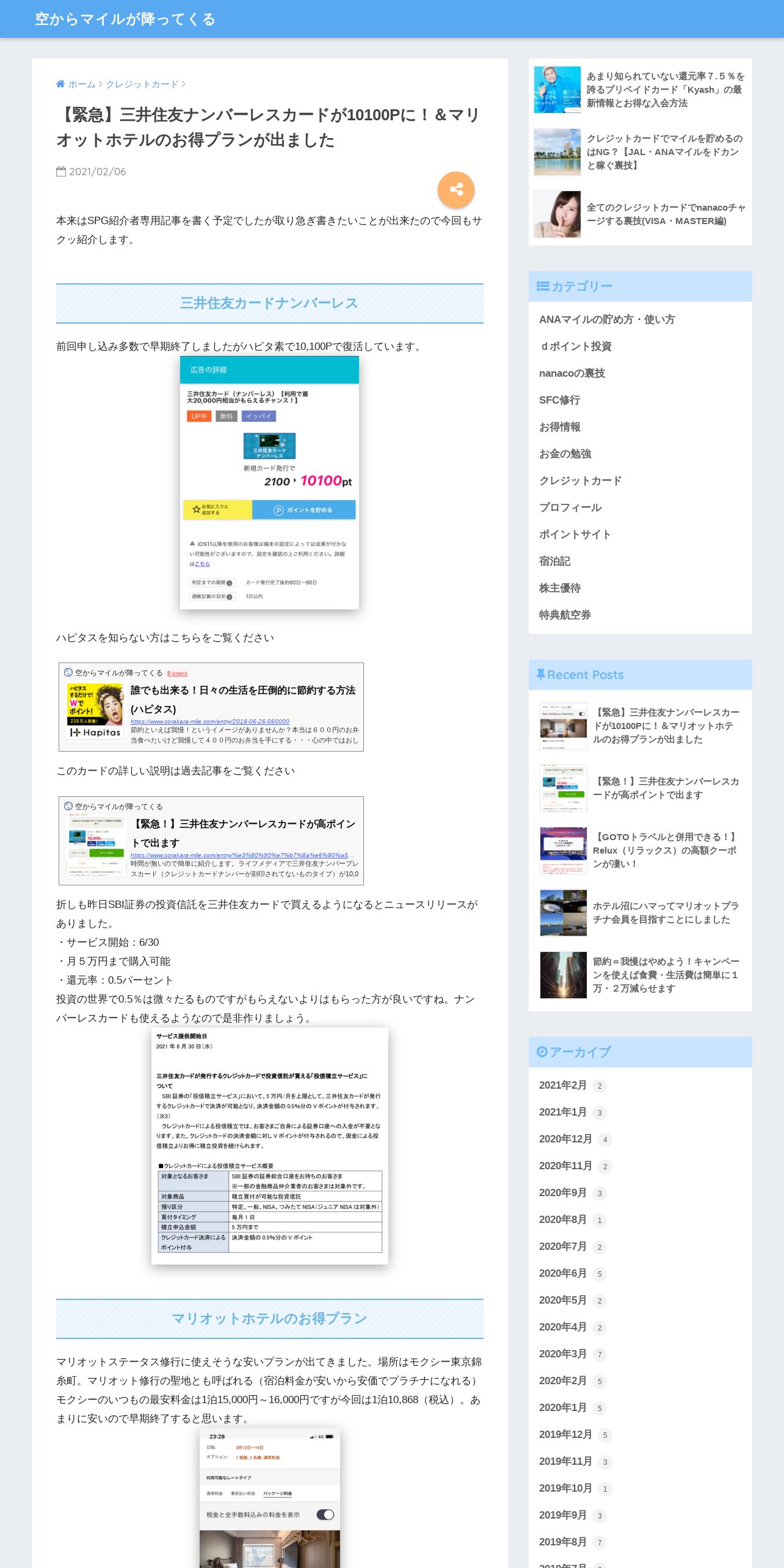The height and width of the screenshot is (1568, 784).
Task: Select category dポイント投資
Action: [575, 346]
